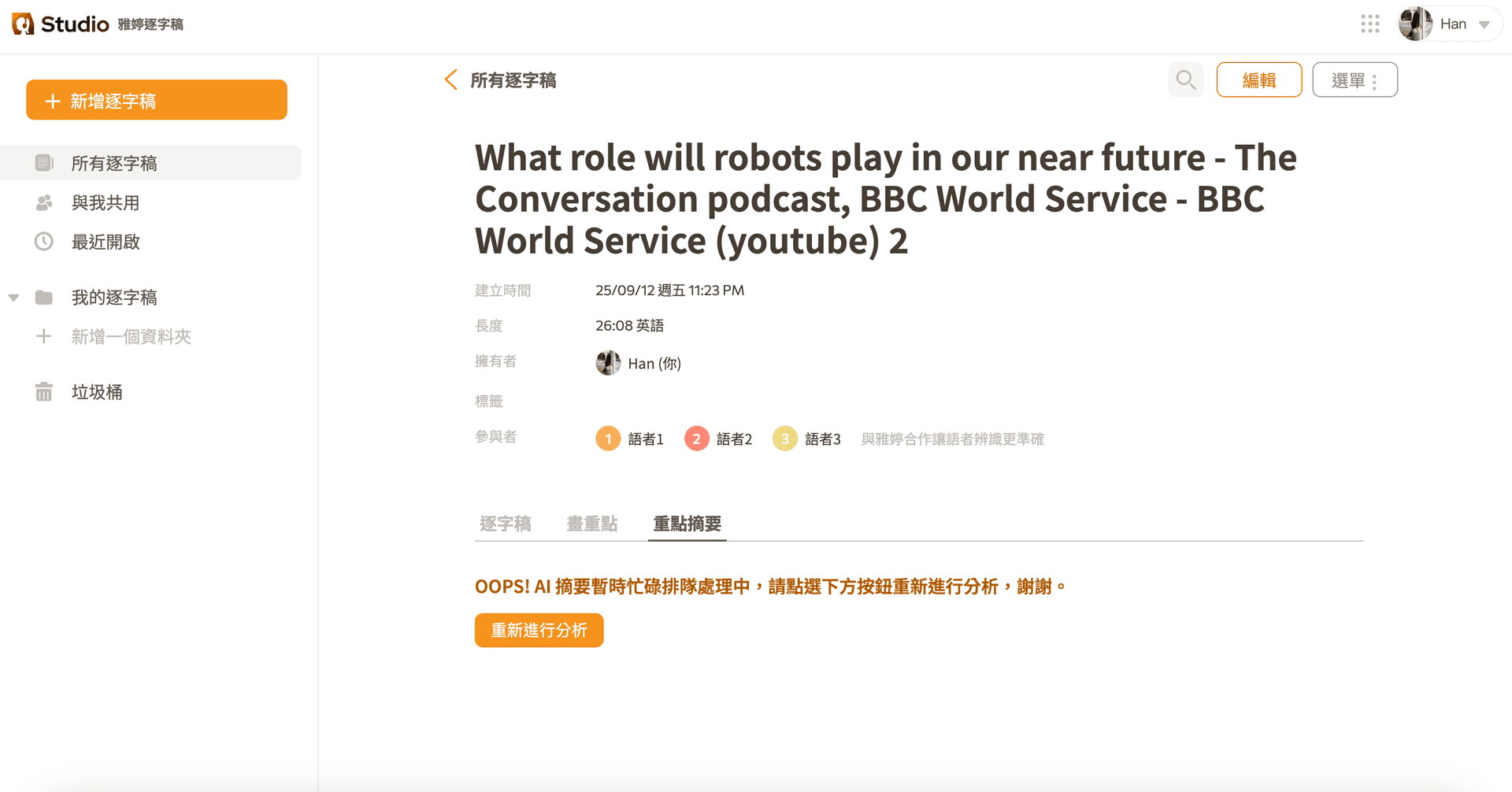Click the 編輯 button
Viewport: 1512px width, 792px height.
1259,80
